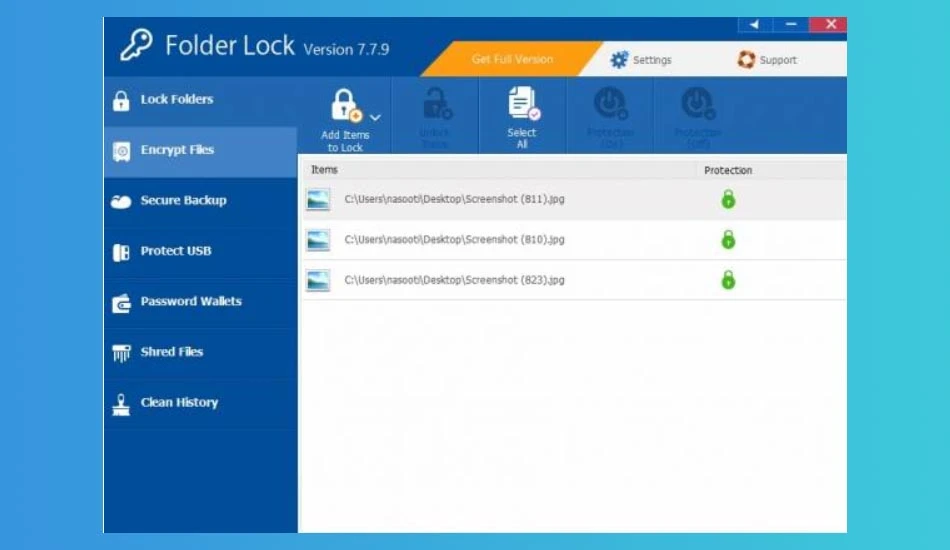Click the Settings gear icon
950x550 pixels.
619,60
